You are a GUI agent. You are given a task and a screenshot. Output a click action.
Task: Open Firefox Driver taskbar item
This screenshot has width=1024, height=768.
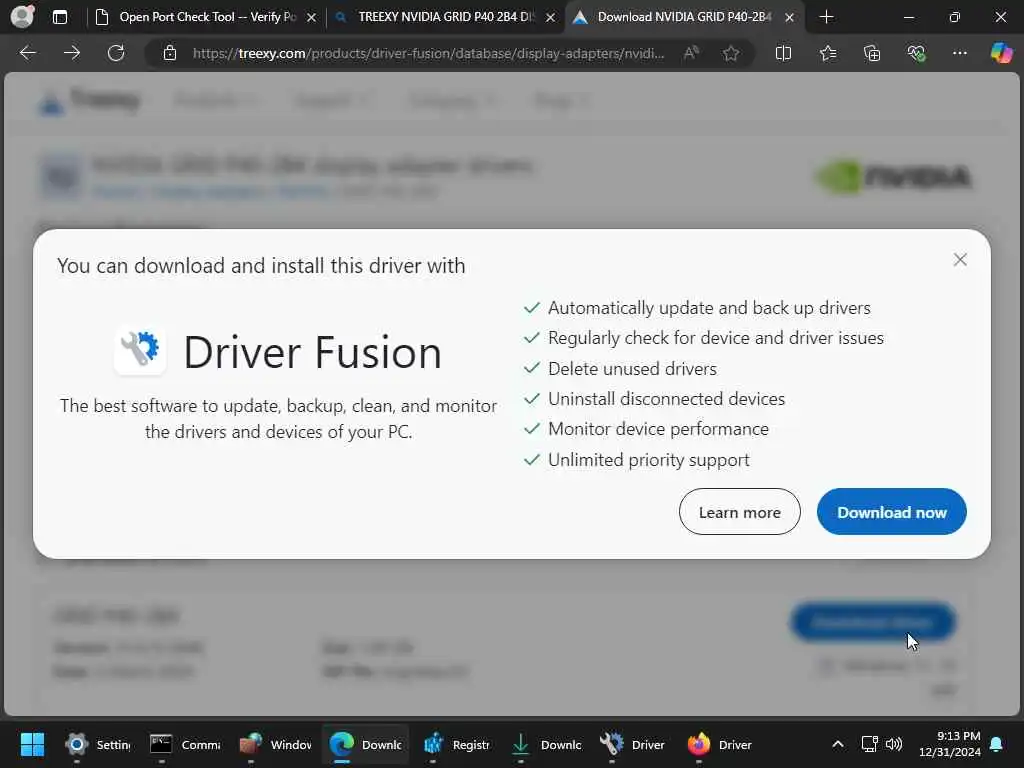(720, 744)
